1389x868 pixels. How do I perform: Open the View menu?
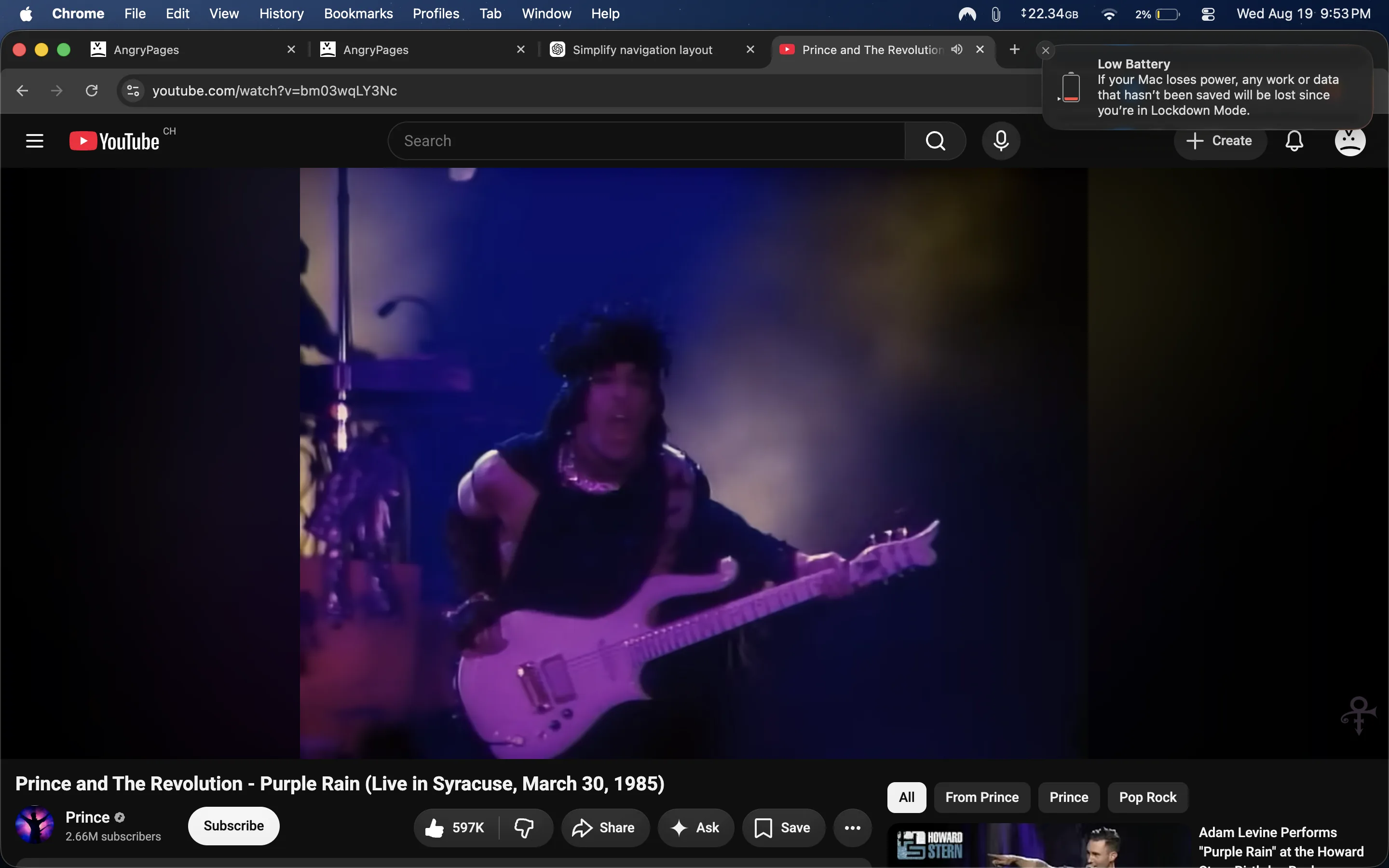224,14
